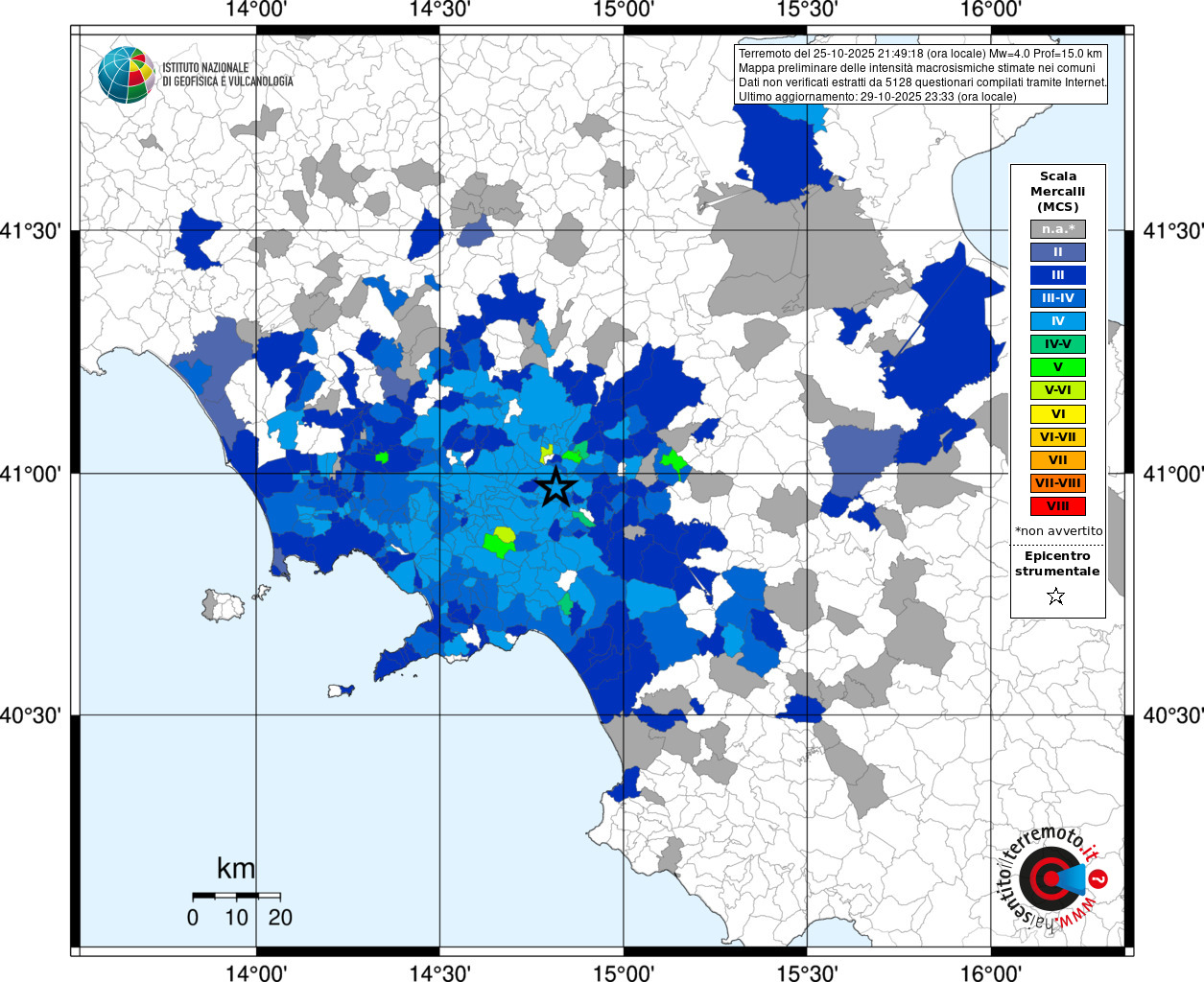Click 'ISTITUTO NAZIONALE DI GEOFISICA E VULCANOLOGIA' text

[x=227, y=75]
